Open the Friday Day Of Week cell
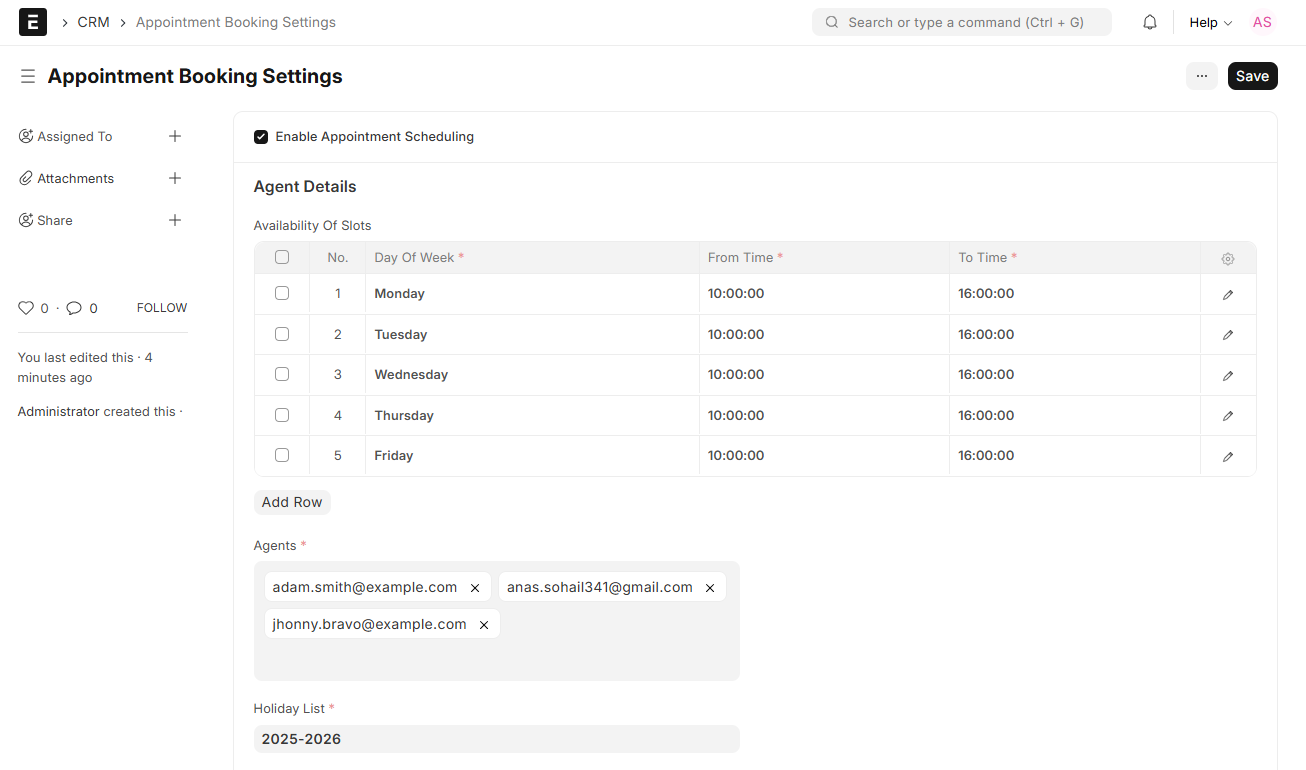 point(532,456)
